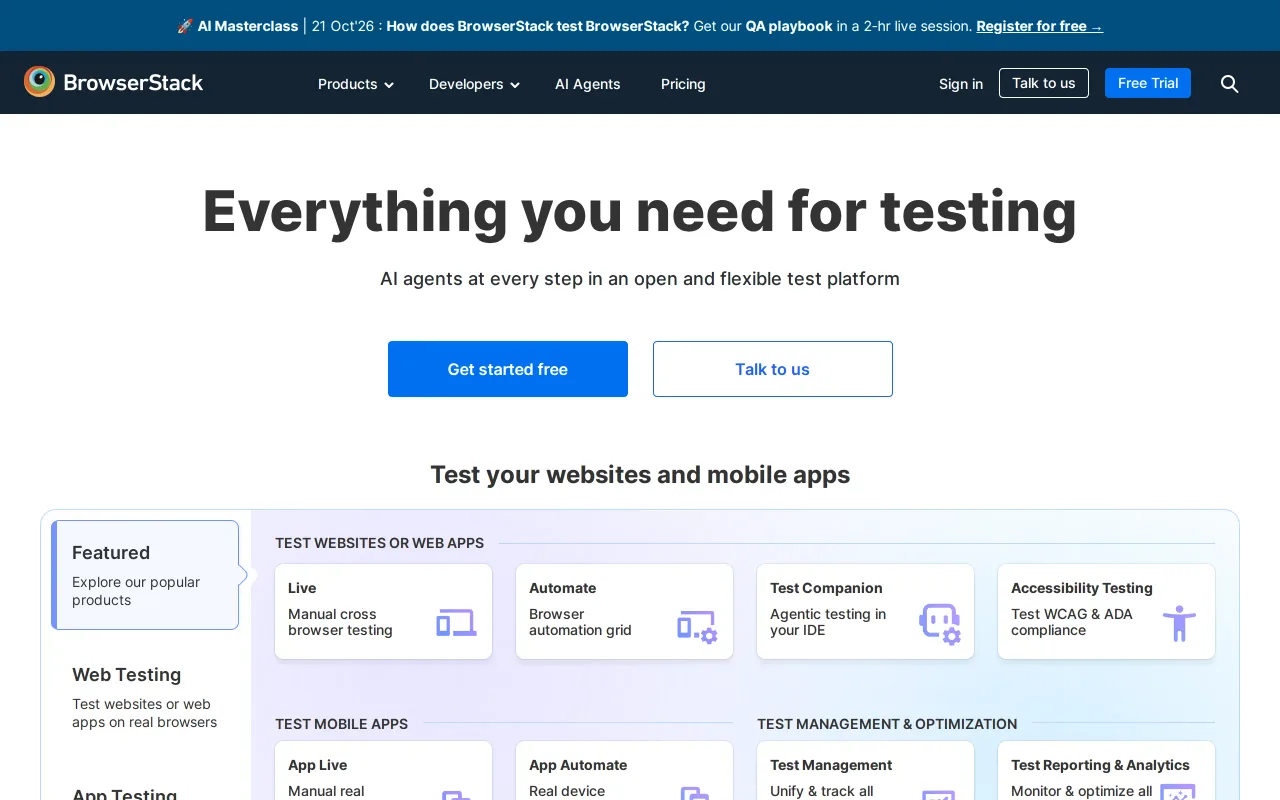Click 'TEST MANAGEMENT & OPTIMIZATION' label
Viewport: 1280px width, 800px height.
pos(887,724)
